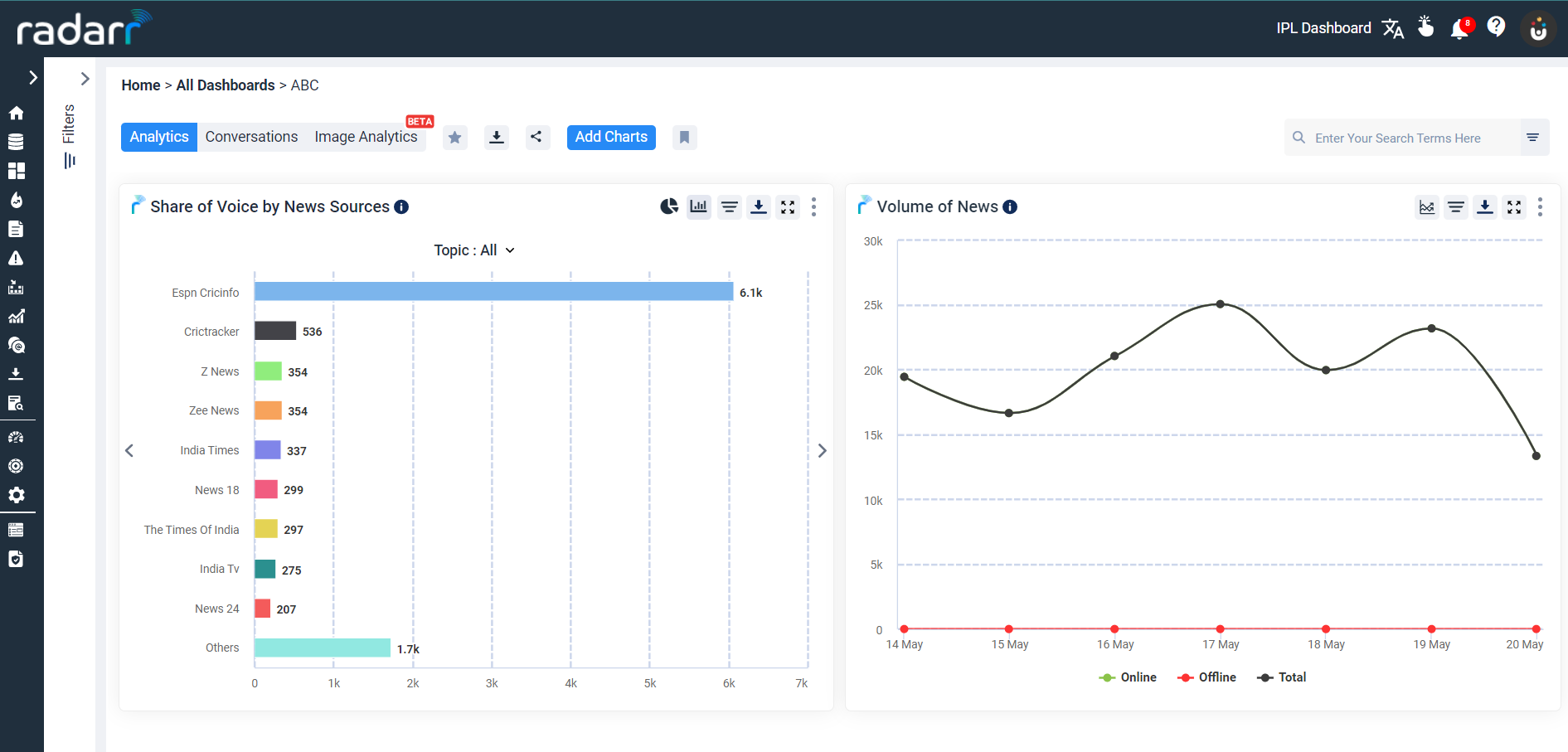This screenshot has height=752, width=1568.
Task: Open the dashboards grid icon in sidebar
Action: (x=16, y=171)
